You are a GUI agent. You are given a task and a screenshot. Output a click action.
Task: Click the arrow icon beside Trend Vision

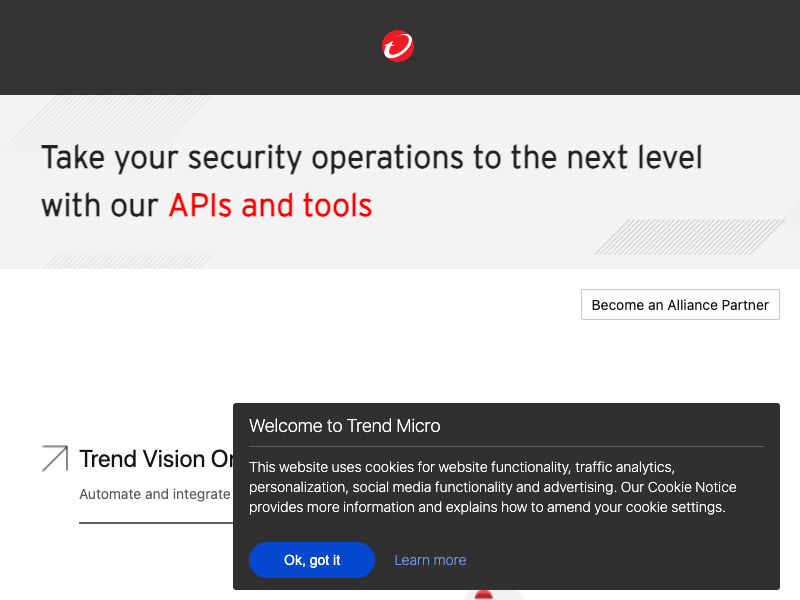pos(55,458)
